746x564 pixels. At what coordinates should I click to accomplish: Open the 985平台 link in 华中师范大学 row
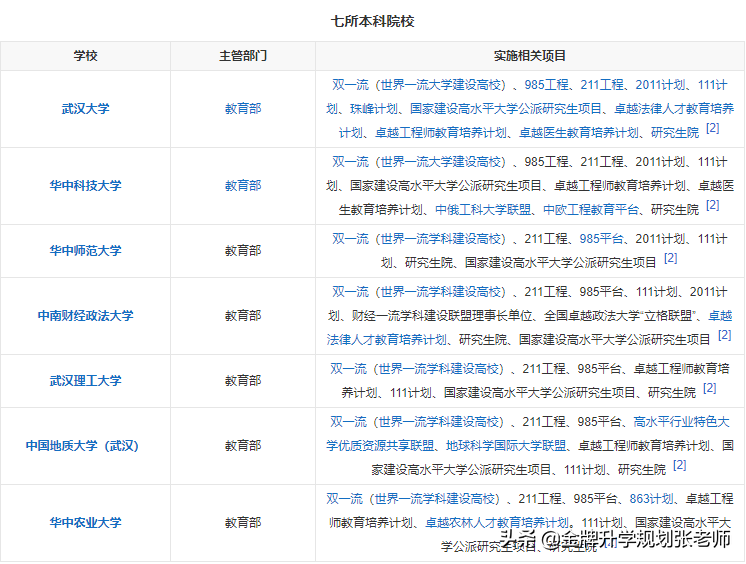[601, 239]
